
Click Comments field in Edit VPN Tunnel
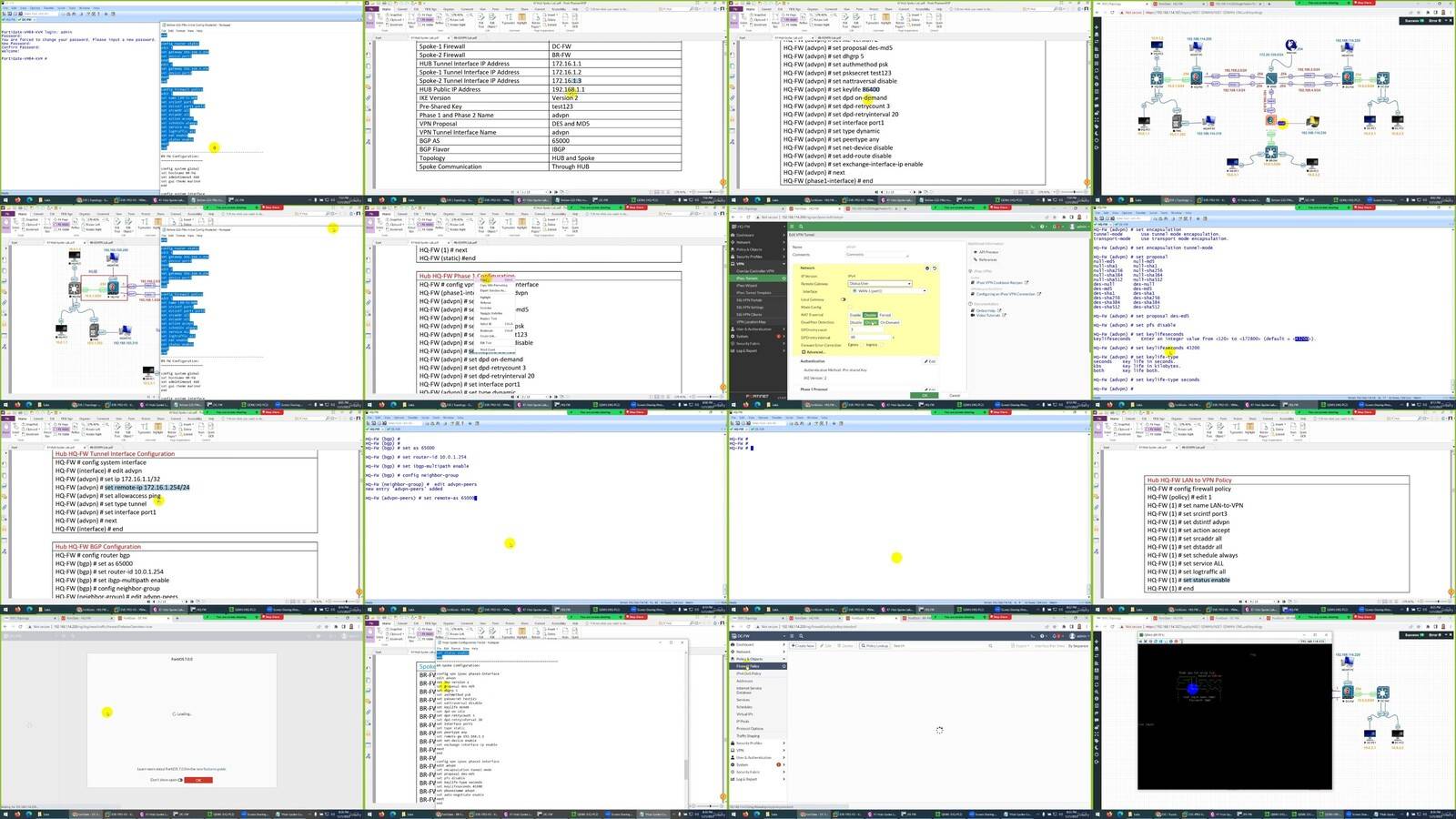point(877,255)
